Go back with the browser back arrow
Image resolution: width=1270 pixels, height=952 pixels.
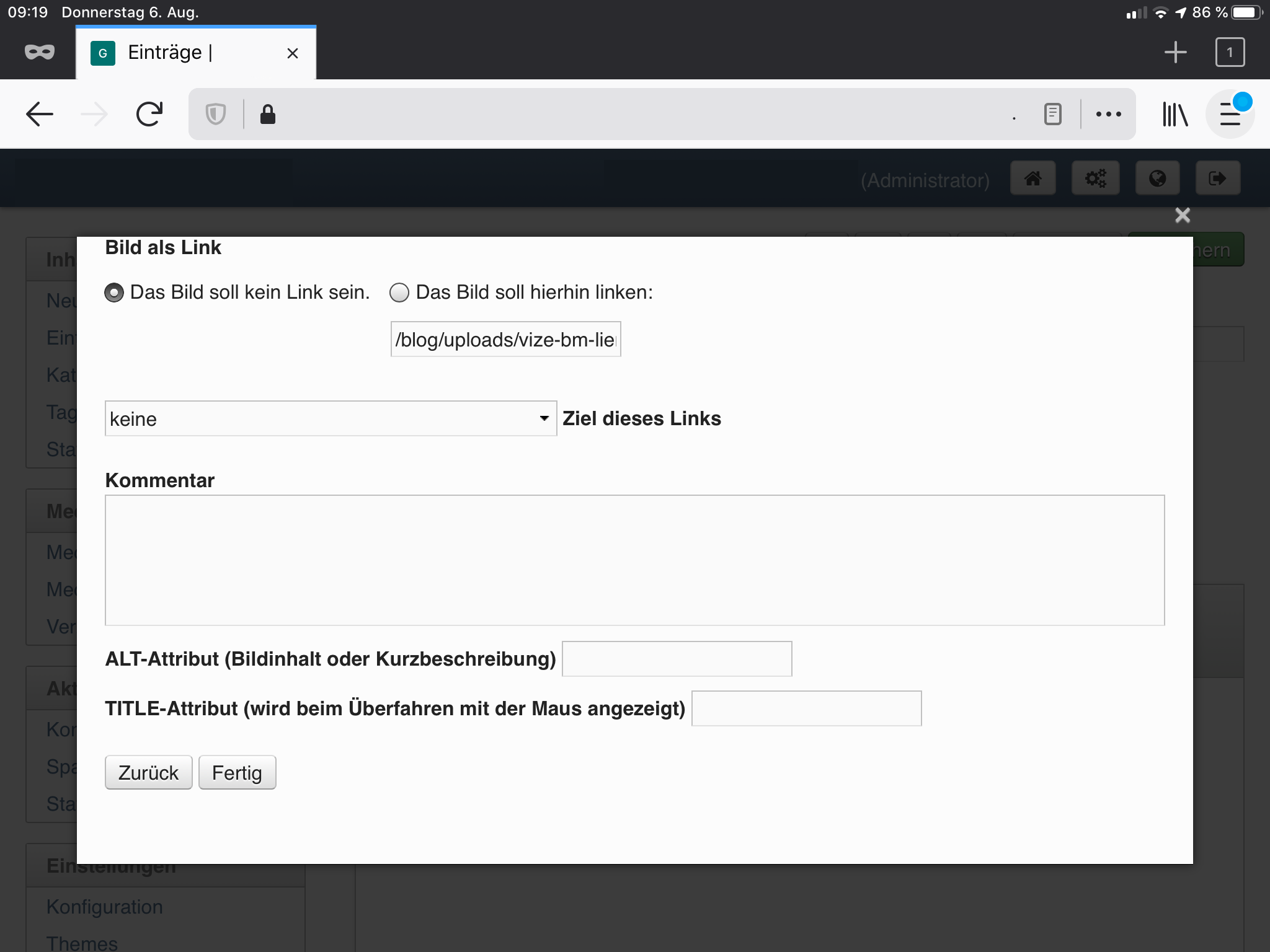[x=40, y=114]
